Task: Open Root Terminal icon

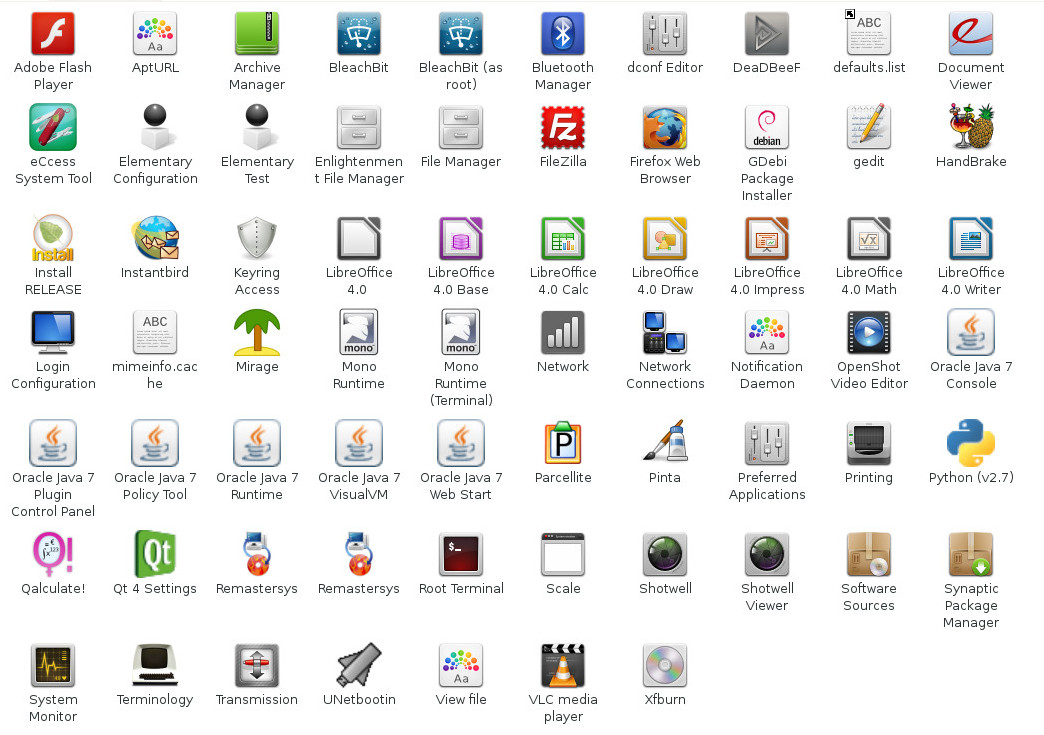Action: [x=461, y=555]
